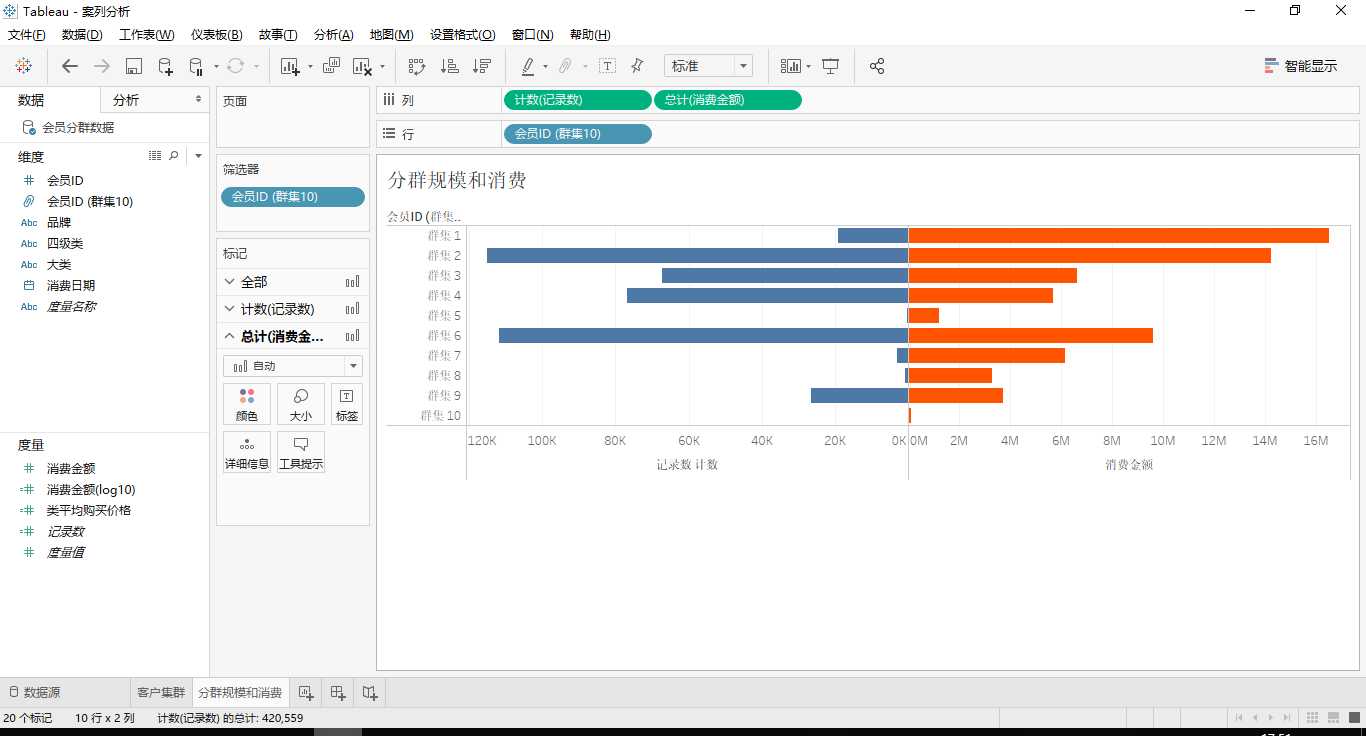
Task: Click the undo back arrow
Action: [x=69, y=66]
